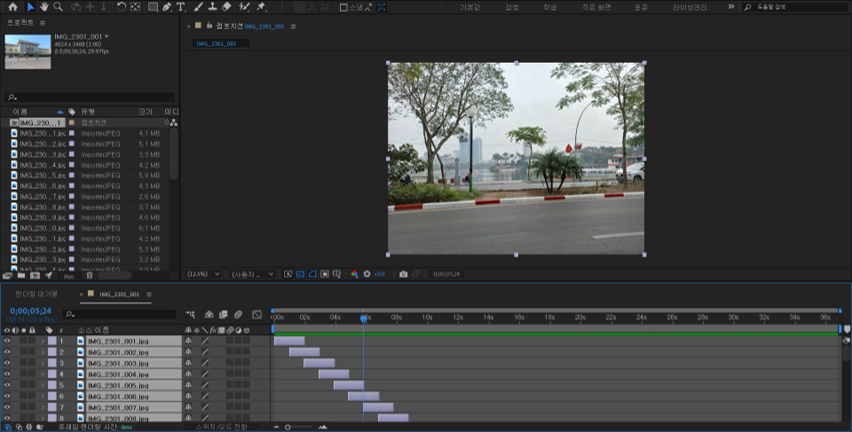
Task: Open the timeline panel menu icon
Action: 149,295
